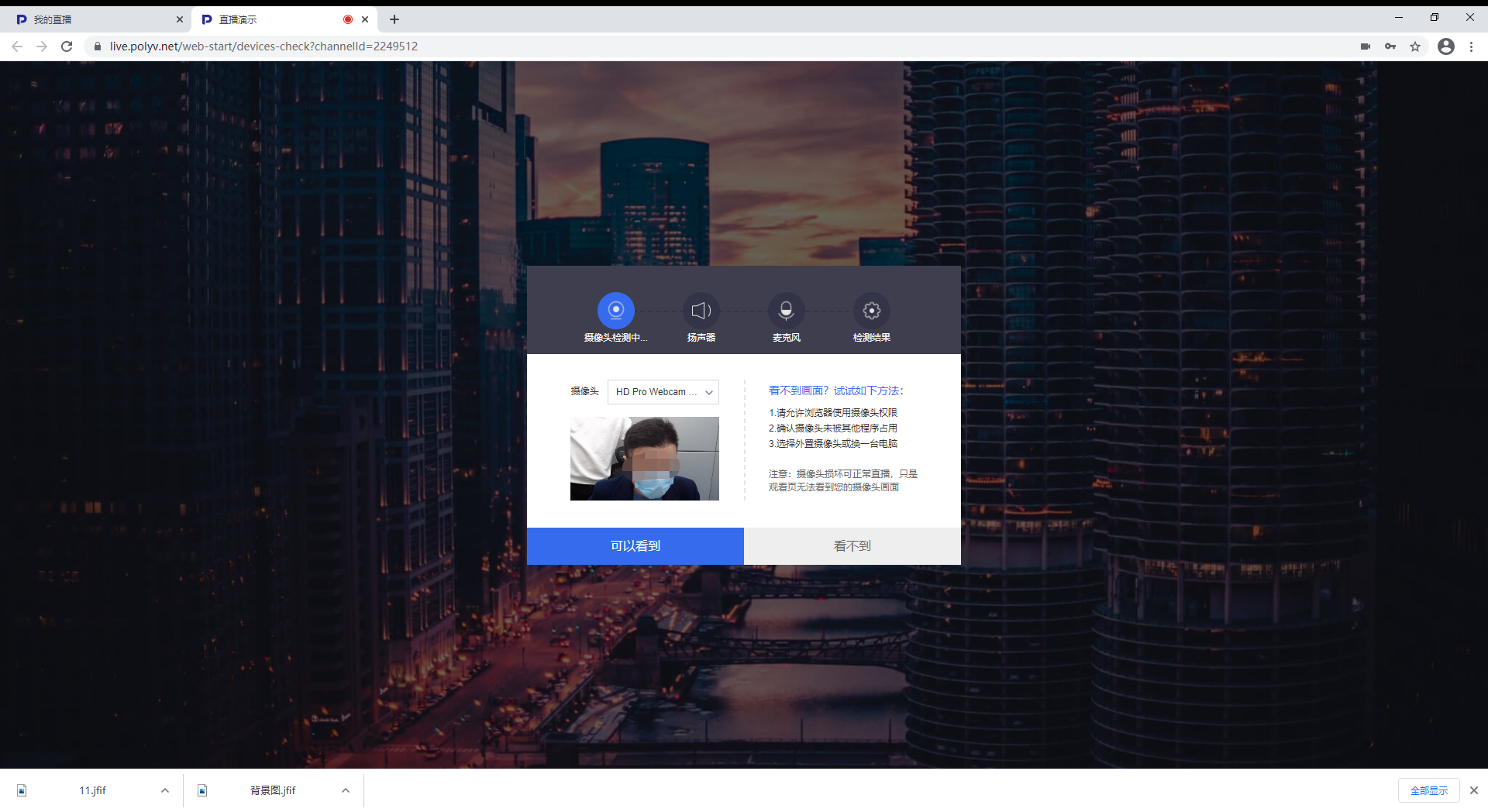Click the camera permission icon in address bar
1488x812 pixels.
point(1365,46)
